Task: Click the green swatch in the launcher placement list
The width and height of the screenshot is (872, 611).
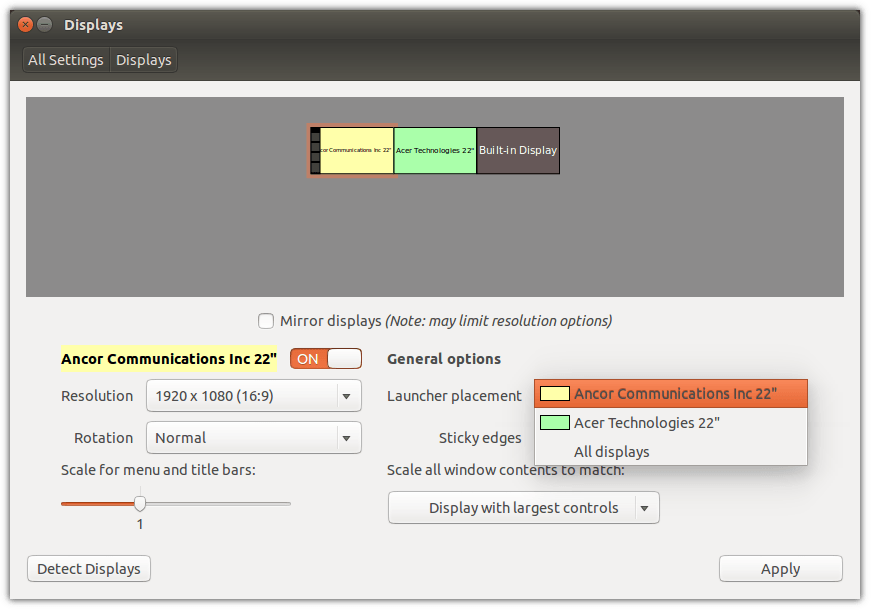Action: (554, 423)
